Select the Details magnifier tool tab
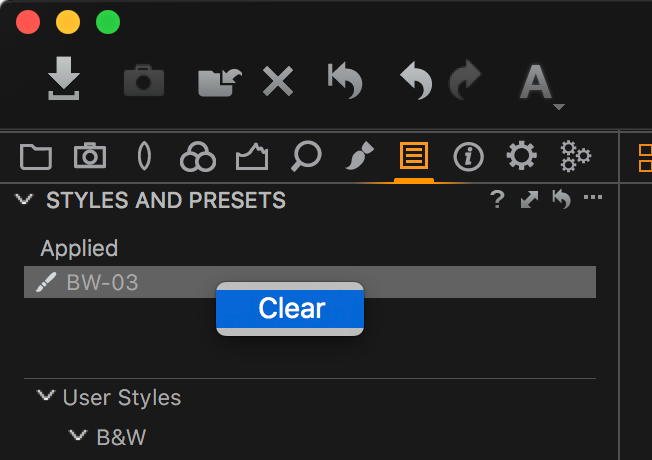652x460 pixels. point(306,156)
